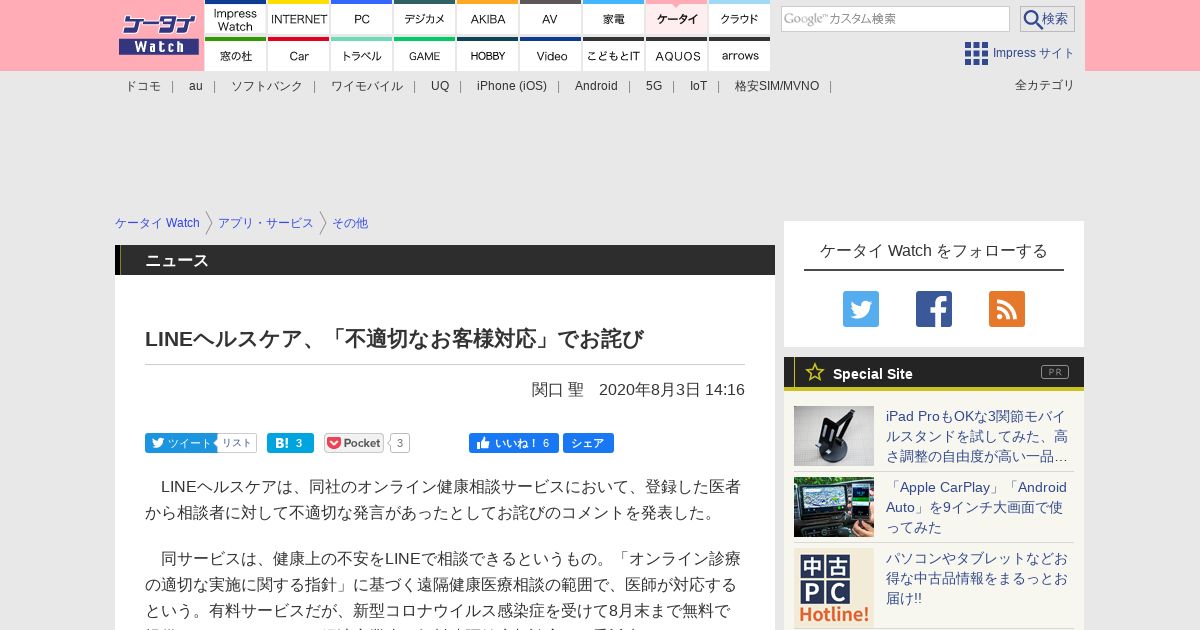
Task: Open ワイモバイル category
Action: point(367,86)
